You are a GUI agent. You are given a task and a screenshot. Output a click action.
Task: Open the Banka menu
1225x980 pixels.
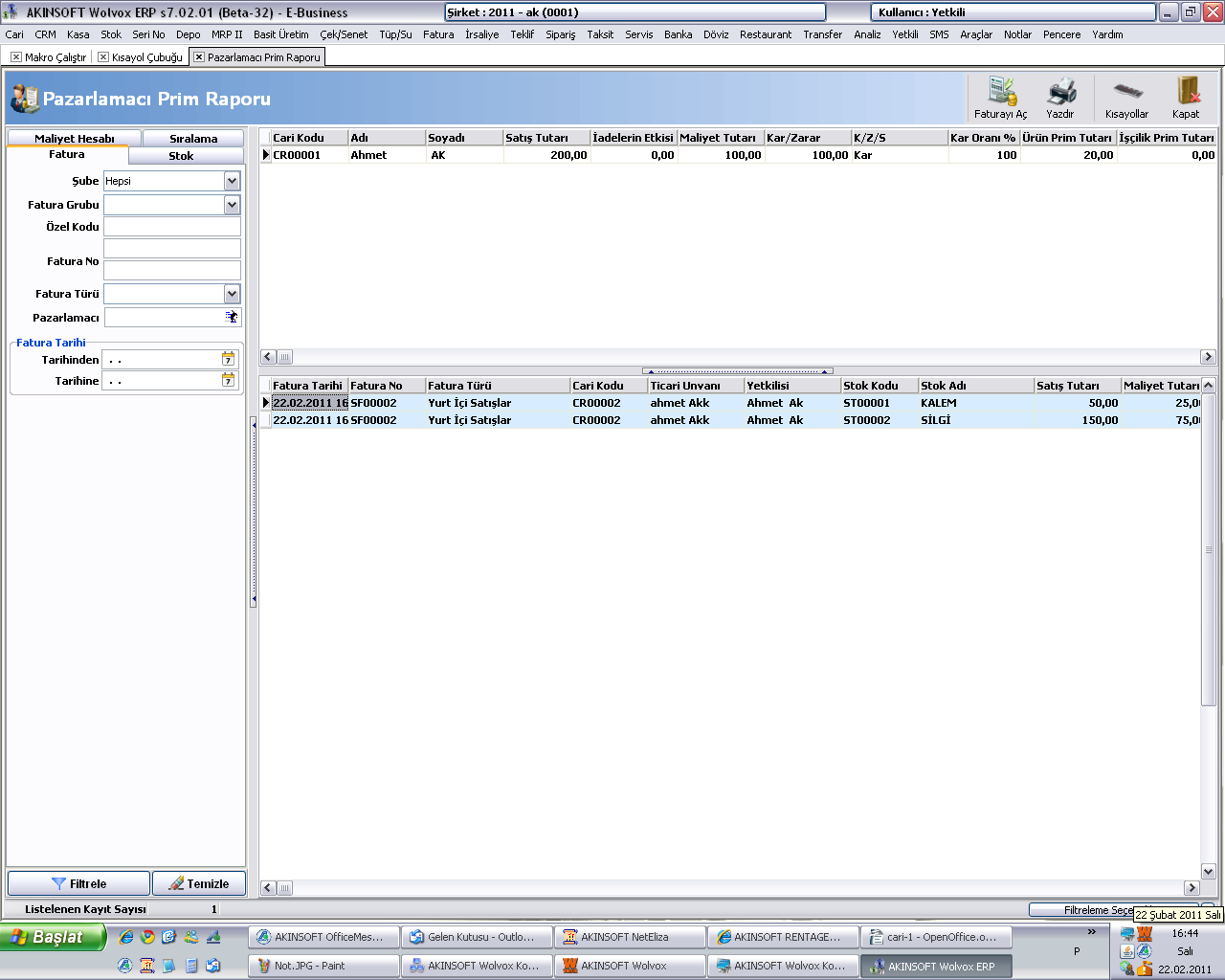tap(679, 34)
